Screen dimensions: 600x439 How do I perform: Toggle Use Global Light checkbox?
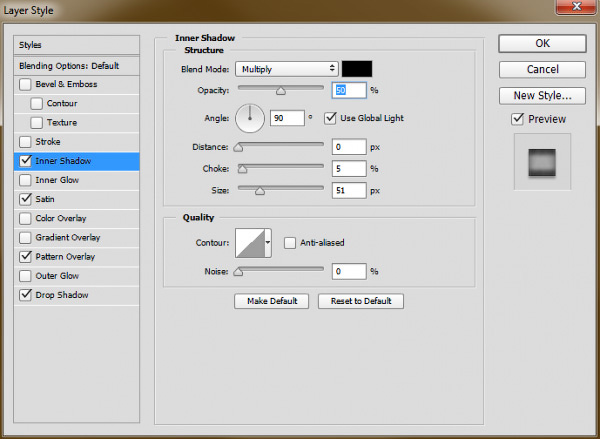330,118
